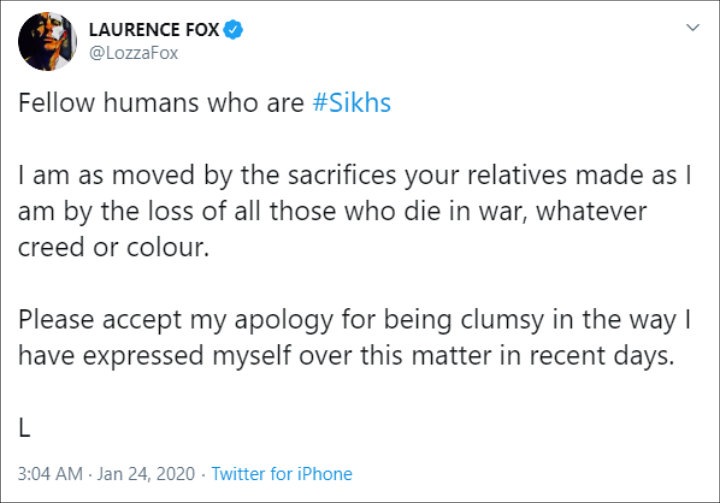The height and width of the screenshot is (503, 720).
Task: Click the line starting 'I am as moved'
Action: (354, 175)
